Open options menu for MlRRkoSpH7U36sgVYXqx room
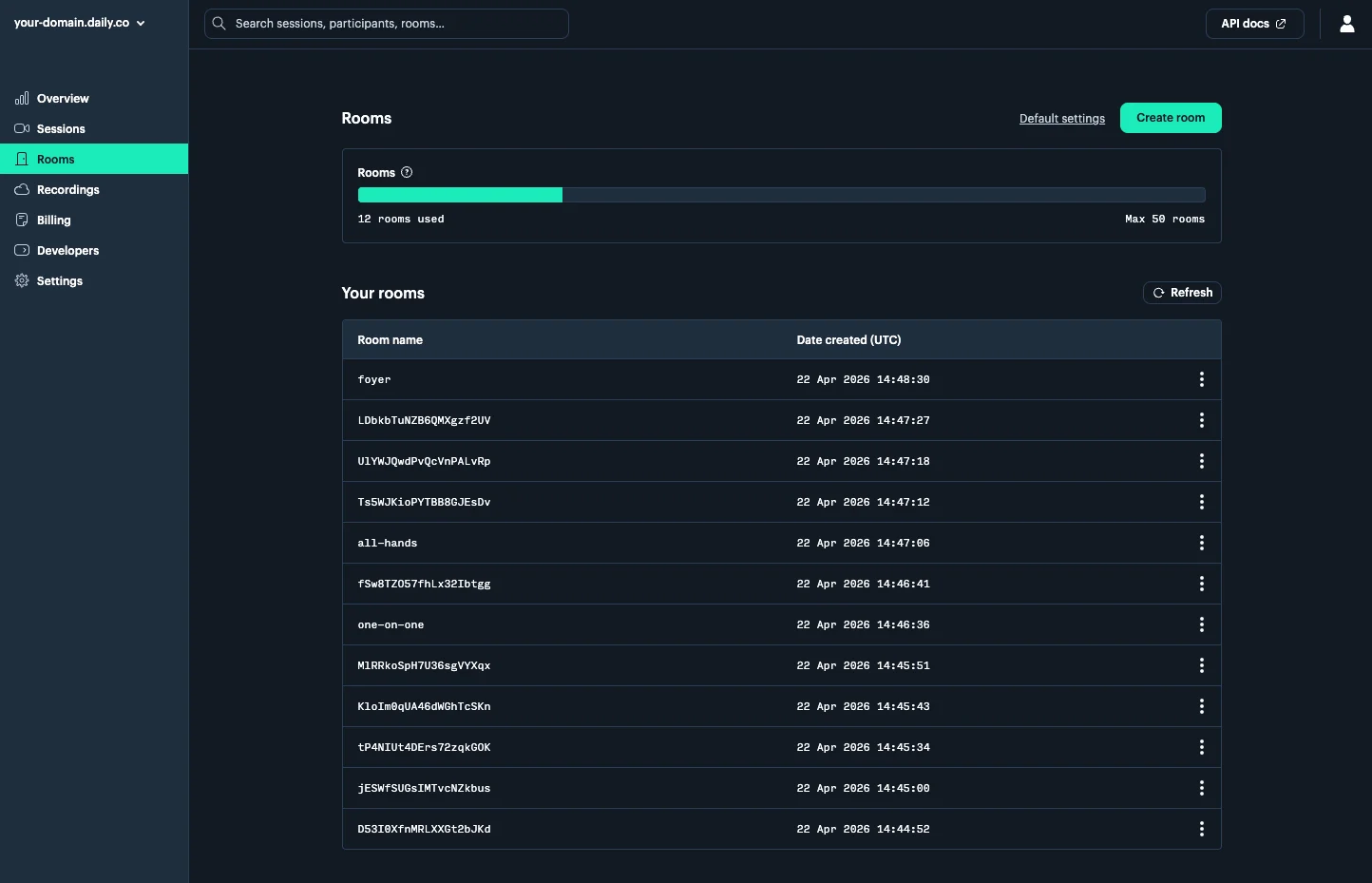This screenshot has height=883, width=1372. pyautogui.click(x=1202, y=665)
